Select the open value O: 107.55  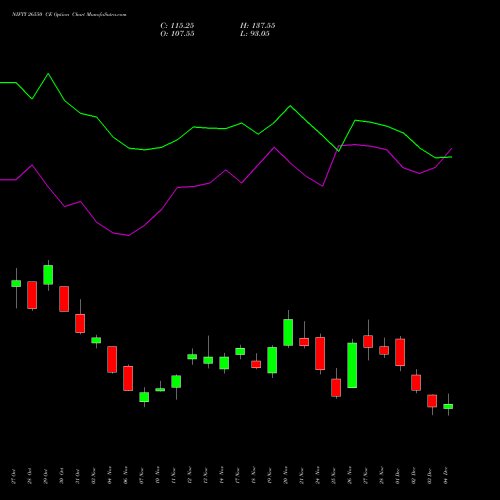(177, 34)
